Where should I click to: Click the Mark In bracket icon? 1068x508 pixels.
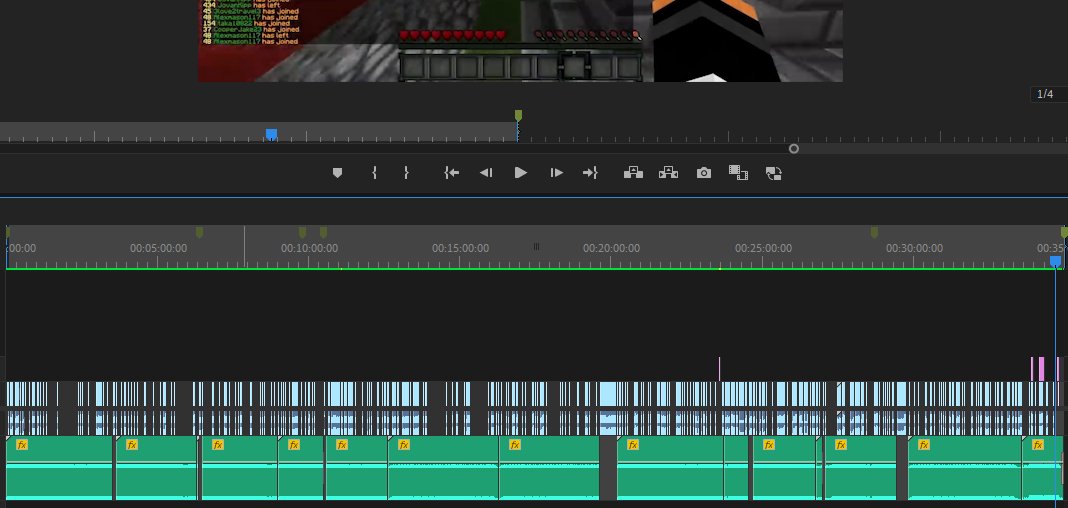pyautogui.click(x=374, y=173)
